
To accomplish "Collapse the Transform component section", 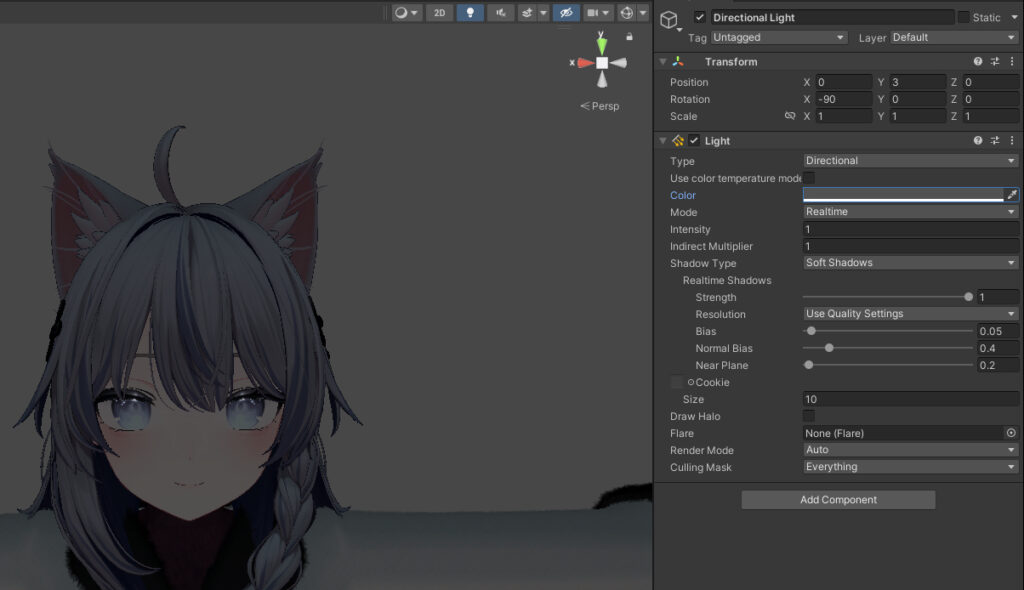I will click(x=663, y=62).
